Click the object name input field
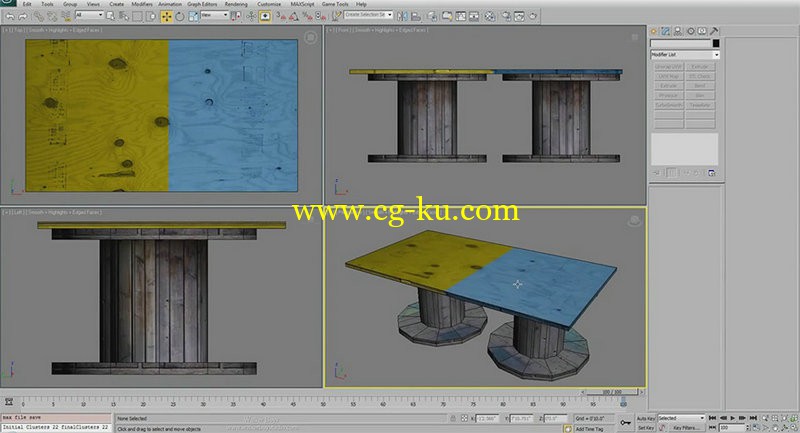The width and height of the screenshot is (800, 433). (680, 43)
